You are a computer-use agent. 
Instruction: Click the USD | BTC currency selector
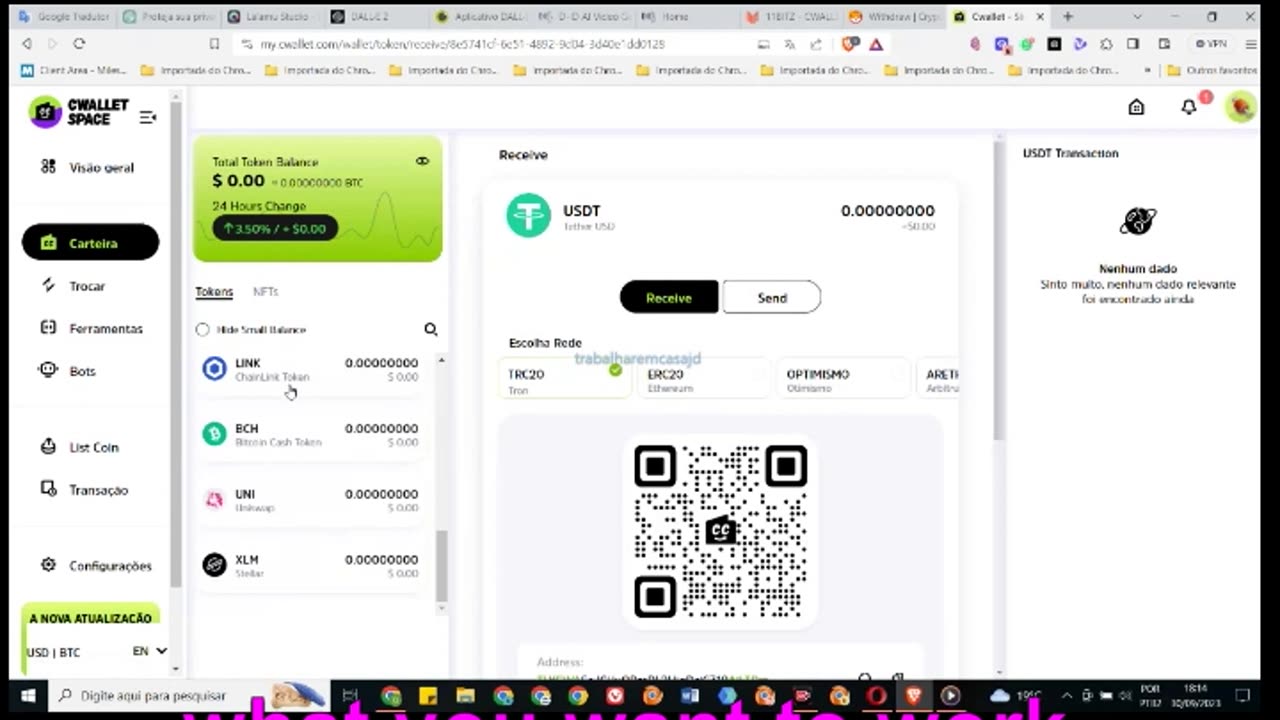[x=53, y=652]
